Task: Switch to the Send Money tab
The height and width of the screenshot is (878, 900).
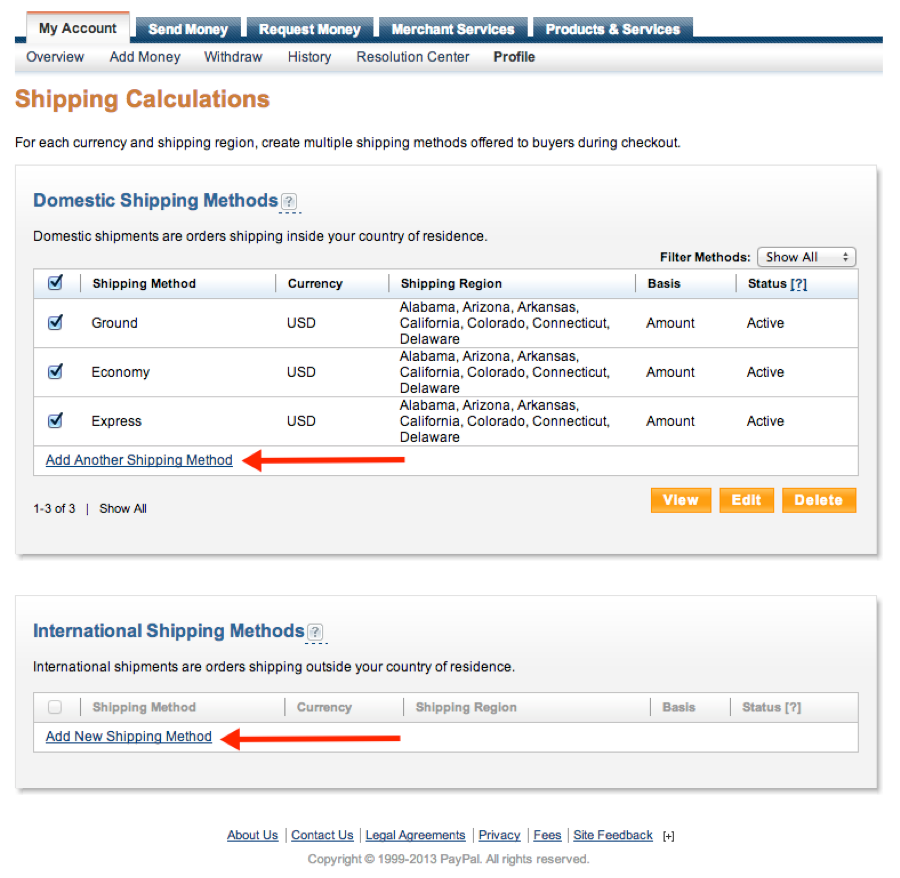Action: pyautogui.click(x=188, y=29)
